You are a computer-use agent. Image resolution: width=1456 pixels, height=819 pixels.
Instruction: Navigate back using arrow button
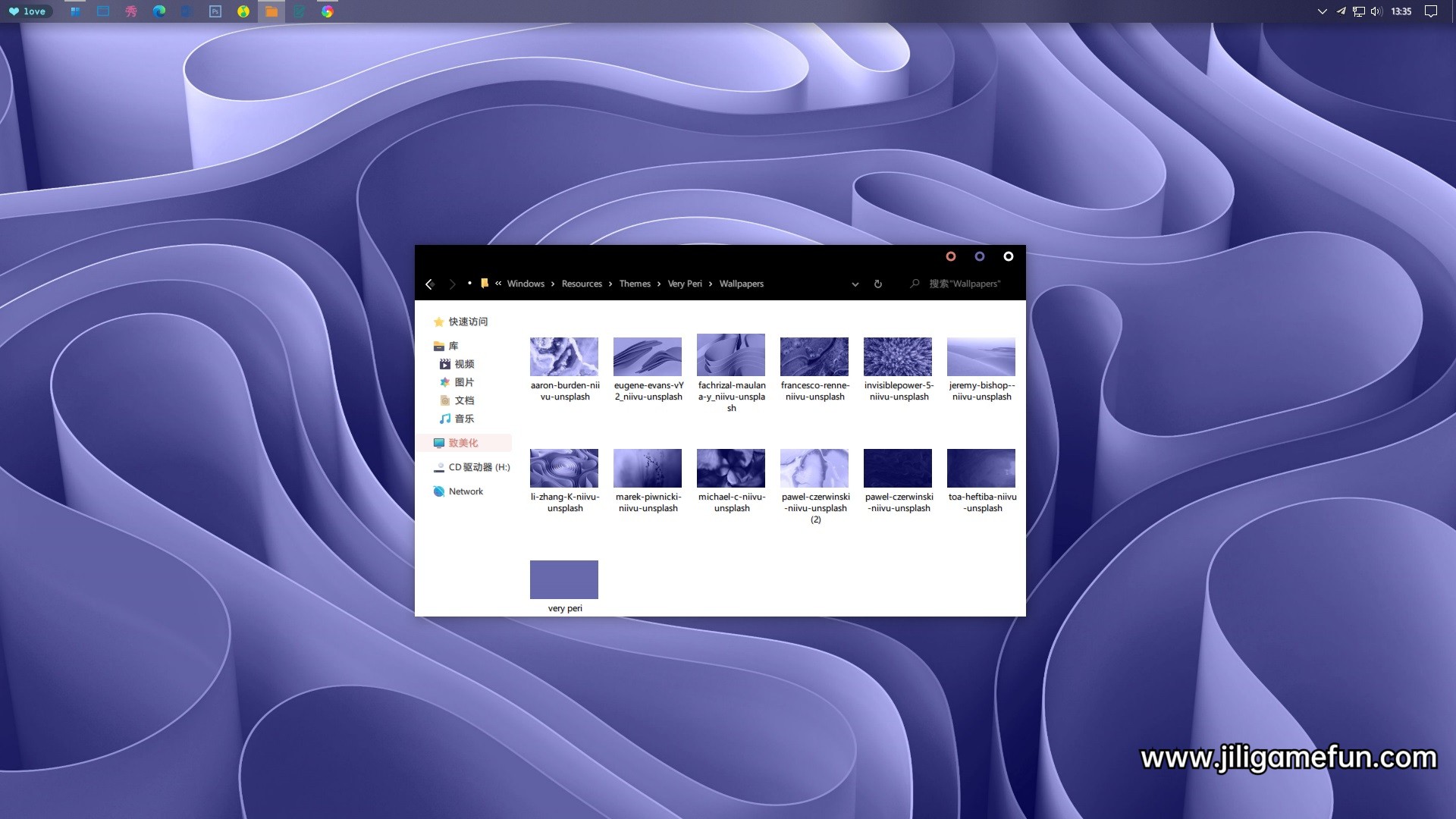(431, 283)
